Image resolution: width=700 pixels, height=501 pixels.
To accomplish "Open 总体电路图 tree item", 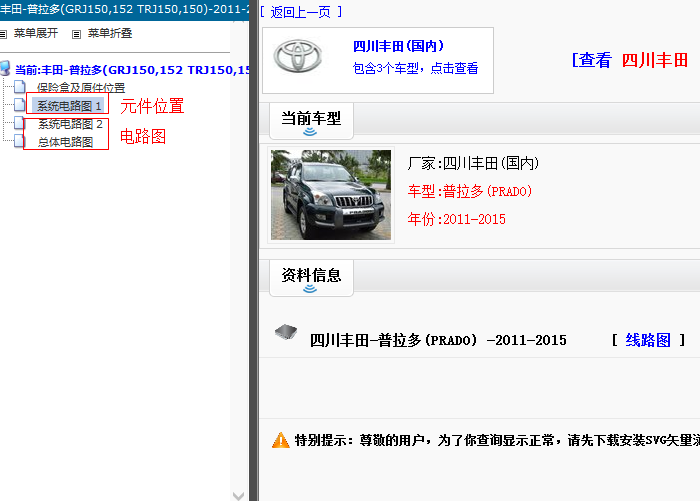I will click(x=65, y=142).
